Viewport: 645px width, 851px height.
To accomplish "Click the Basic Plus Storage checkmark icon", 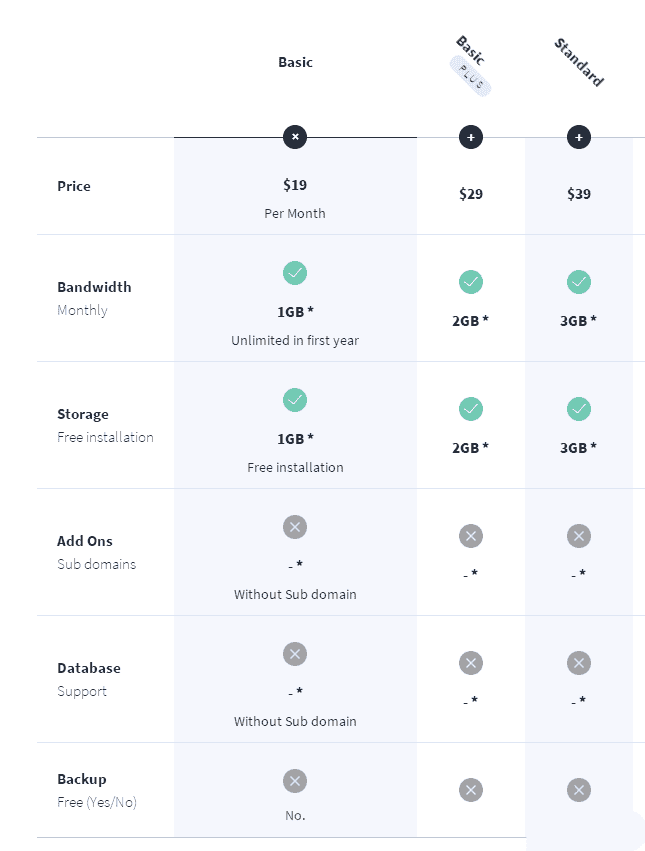I will (x=471, y=409).
